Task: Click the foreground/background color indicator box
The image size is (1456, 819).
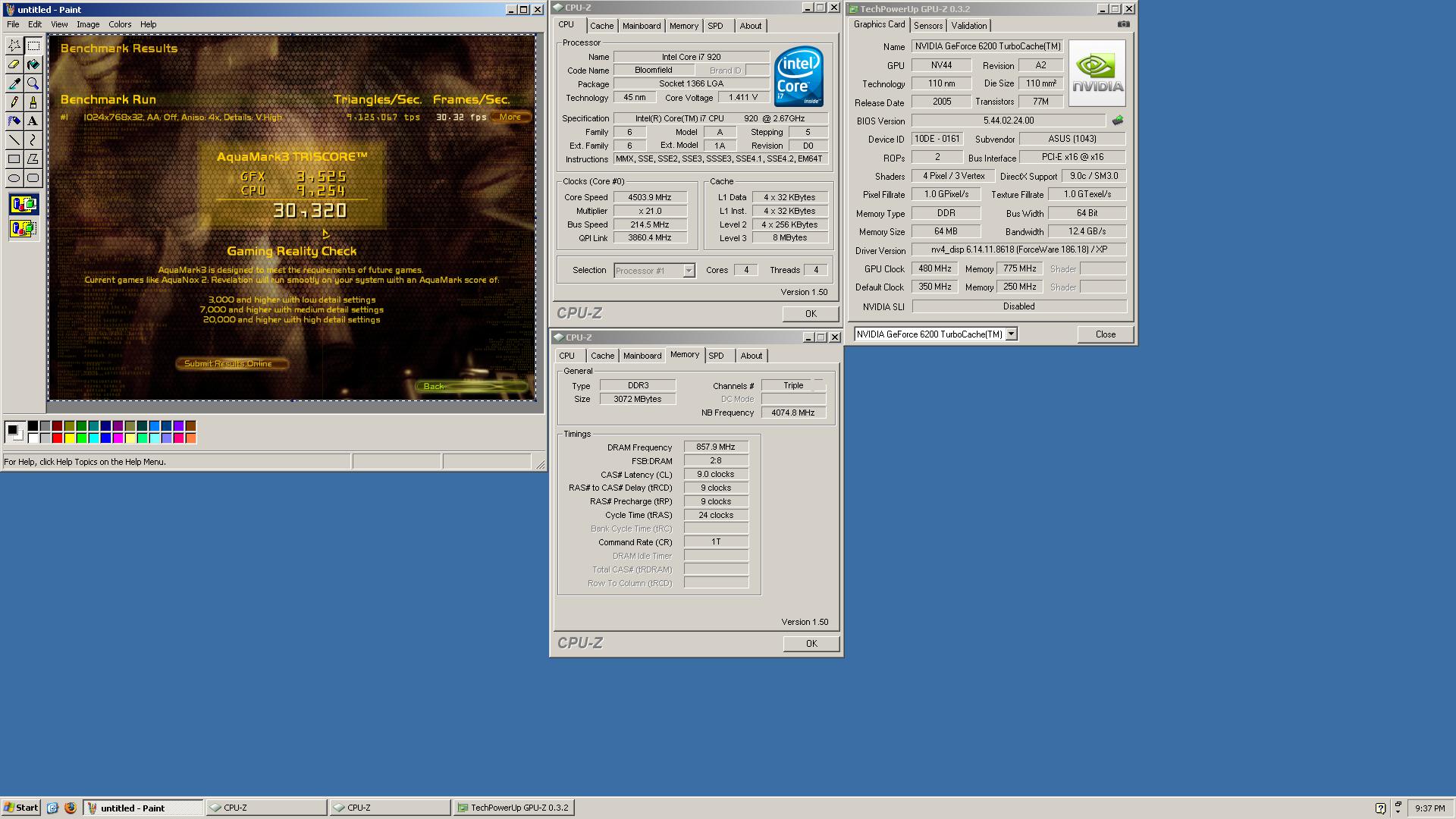Action: [x=14, y=432]
